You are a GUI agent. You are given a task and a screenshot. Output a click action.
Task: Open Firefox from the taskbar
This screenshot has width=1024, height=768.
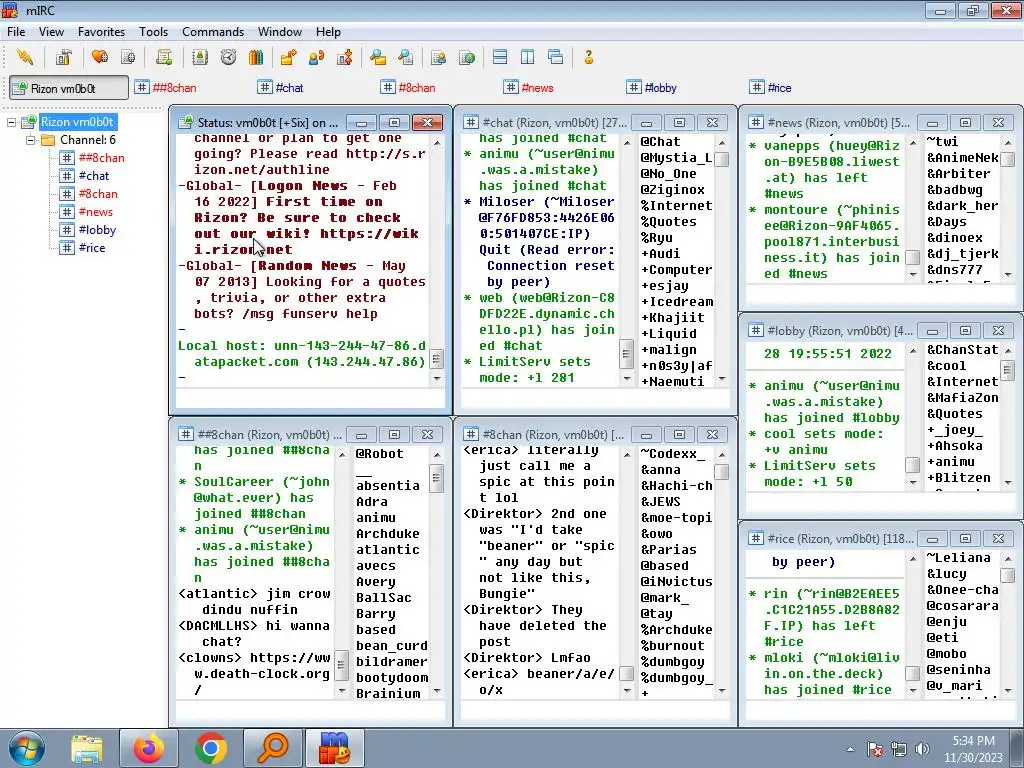(x=149, y=748)
